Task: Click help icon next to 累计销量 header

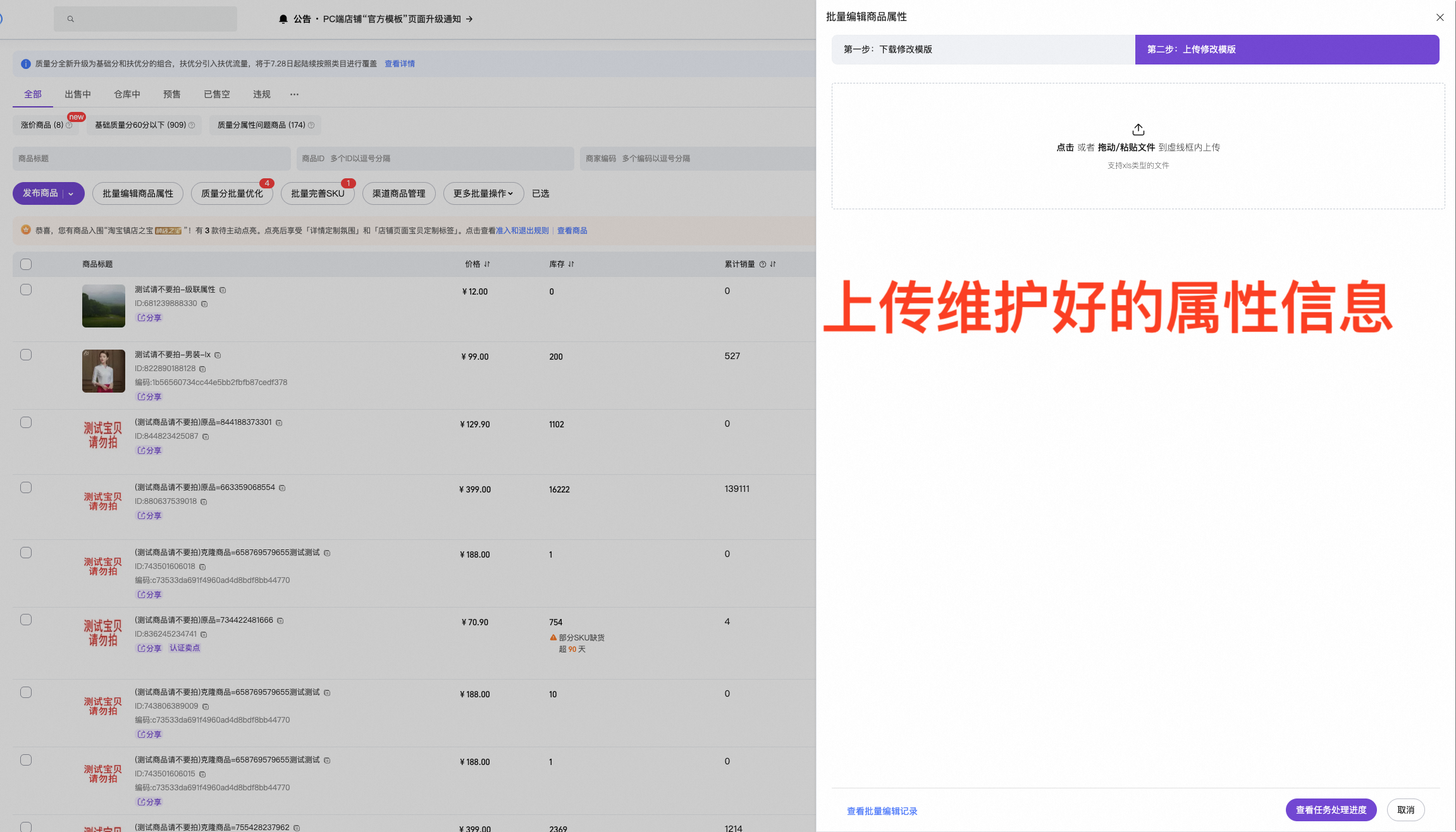Action: (x=763, y=264)
